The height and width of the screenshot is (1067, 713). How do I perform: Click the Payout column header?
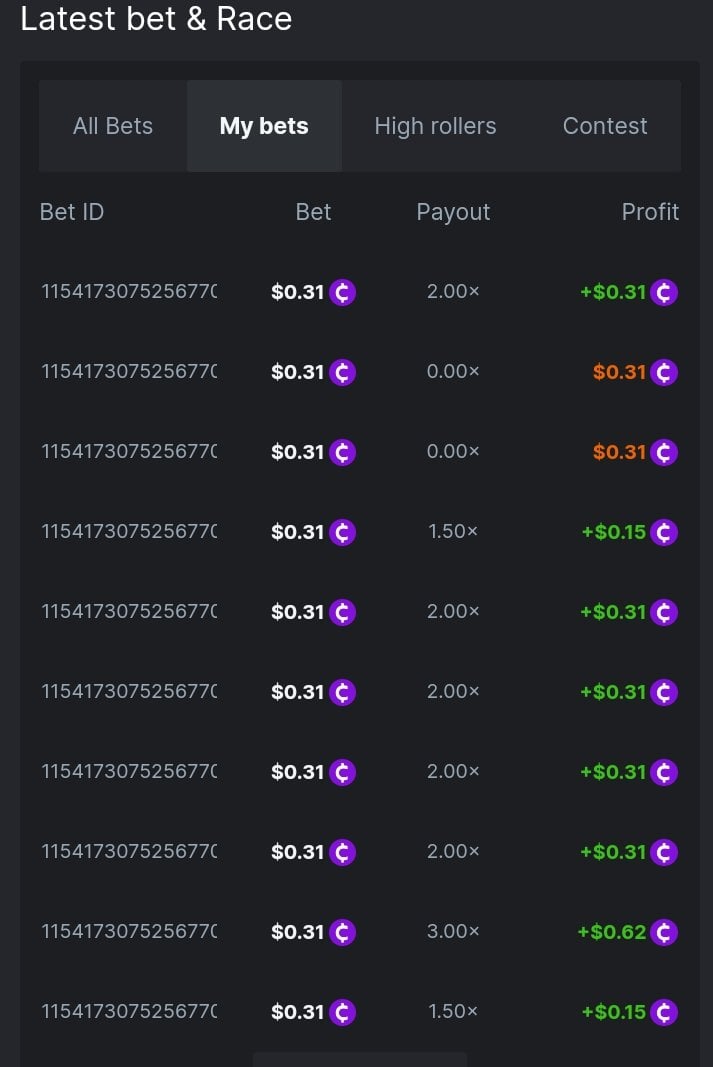[453, 212]
